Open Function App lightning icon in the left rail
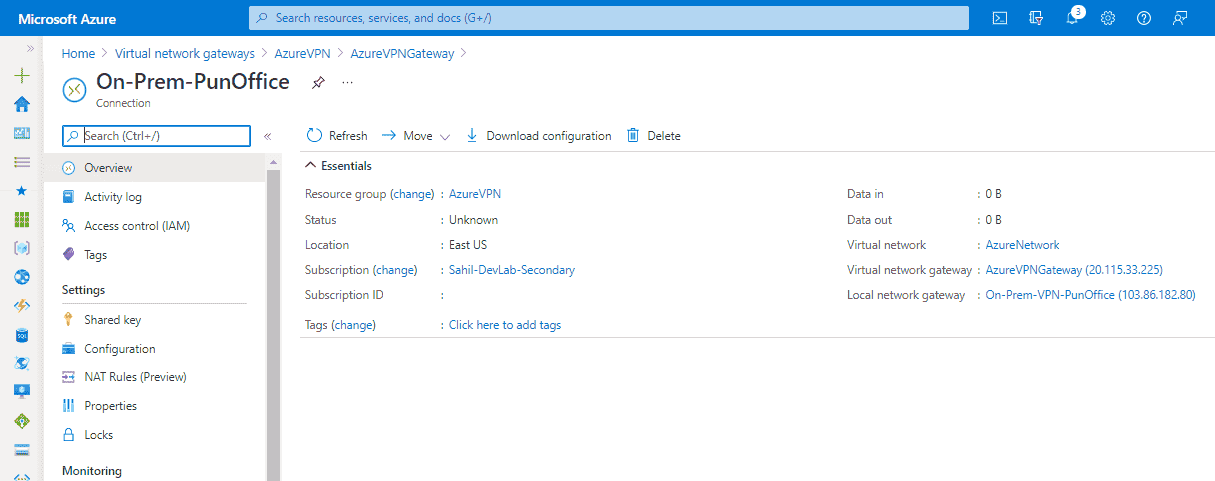Screen dimensions: 1215x481 (22, 306)
